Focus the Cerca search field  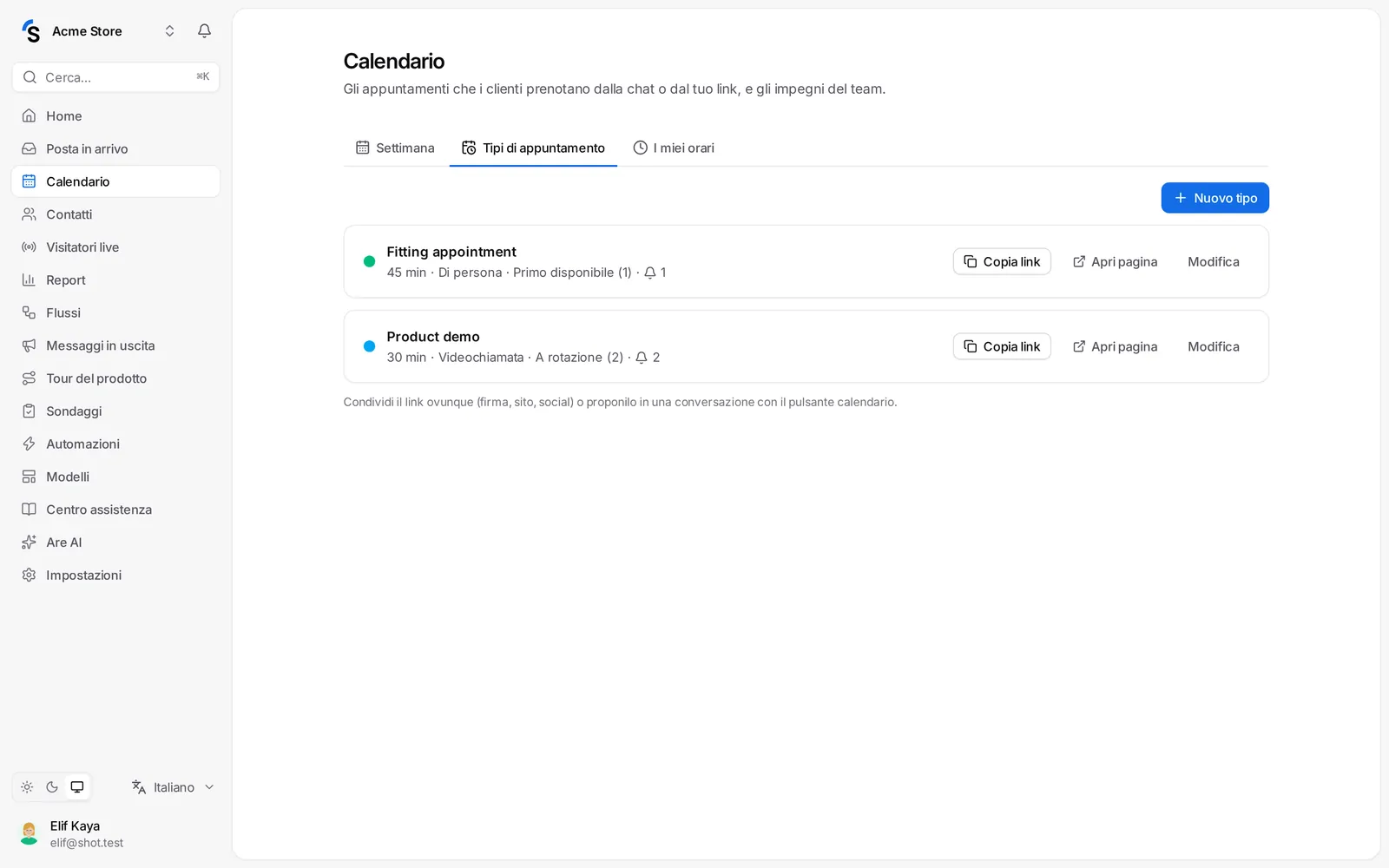point(115,77)
